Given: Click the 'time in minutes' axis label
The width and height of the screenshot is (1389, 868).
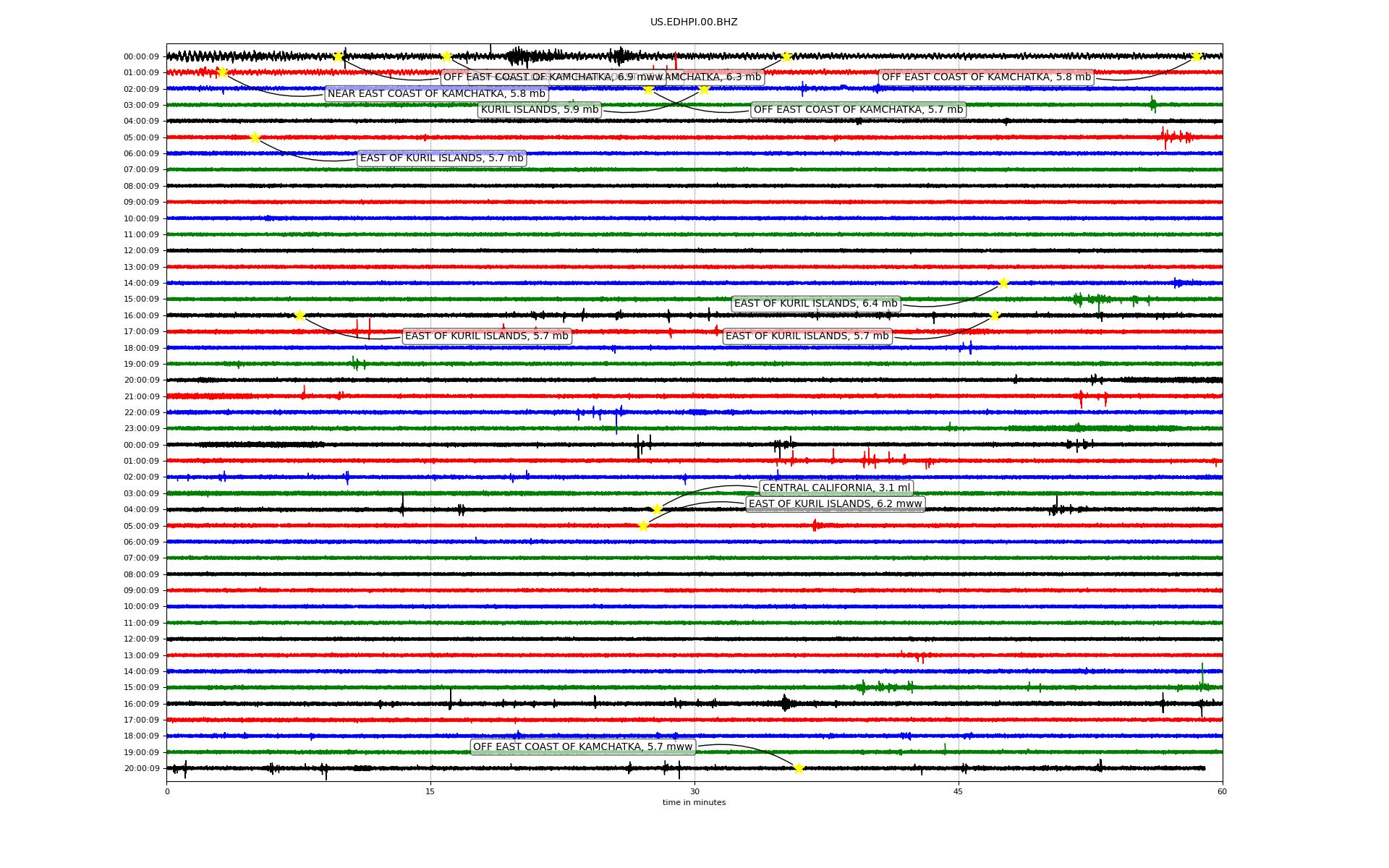Looking at the screenshot, I should coord(694,802).
